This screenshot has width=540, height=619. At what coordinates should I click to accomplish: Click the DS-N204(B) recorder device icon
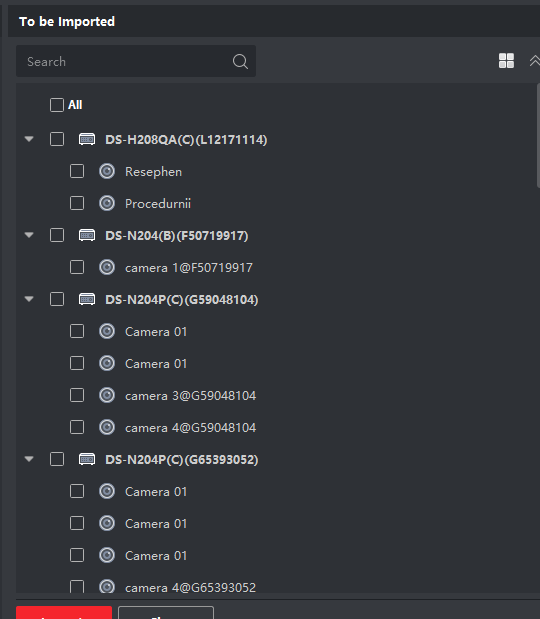(87, 235)
